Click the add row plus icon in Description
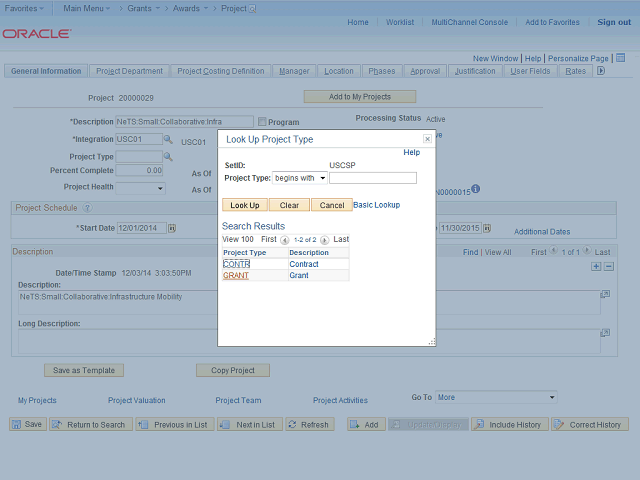 tap(596, 266)
